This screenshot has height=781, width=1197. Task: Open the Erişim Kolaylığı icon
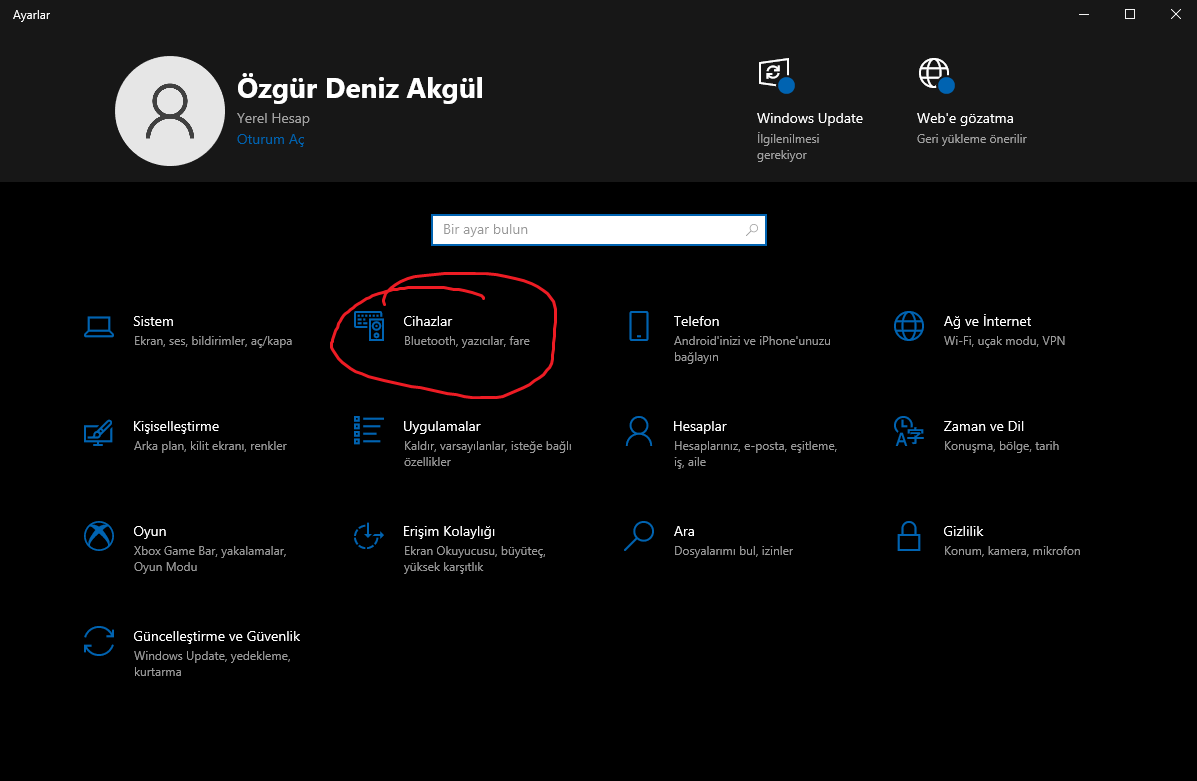369,536
